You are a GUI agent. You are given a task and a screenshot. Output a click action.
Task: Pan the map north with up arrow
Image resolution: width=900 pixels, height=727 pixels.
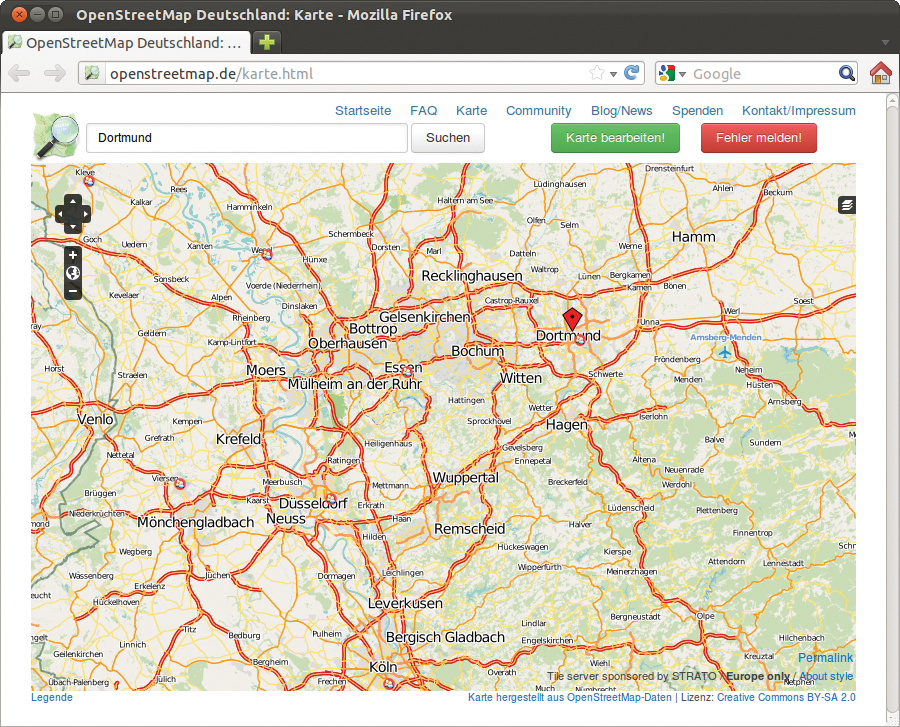pyautogui.click(x=72, y=201)
